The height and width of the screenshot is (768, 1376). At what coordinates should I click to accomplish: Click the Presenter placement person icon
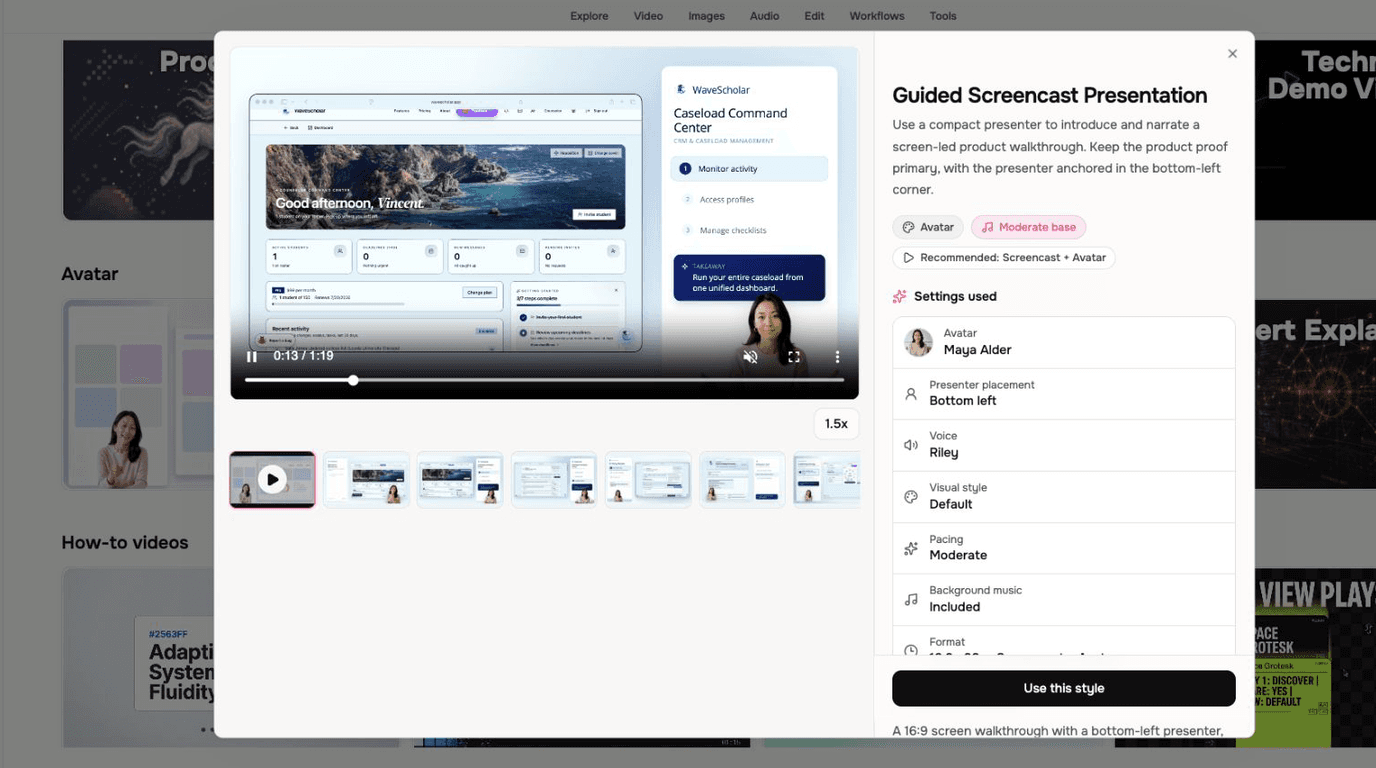(x=911, y=394)
